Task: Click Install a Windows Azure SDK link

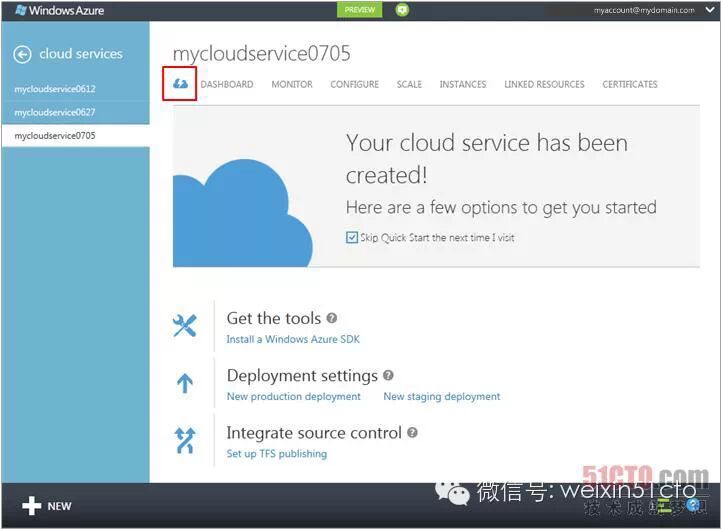Action: coord(293,339)
